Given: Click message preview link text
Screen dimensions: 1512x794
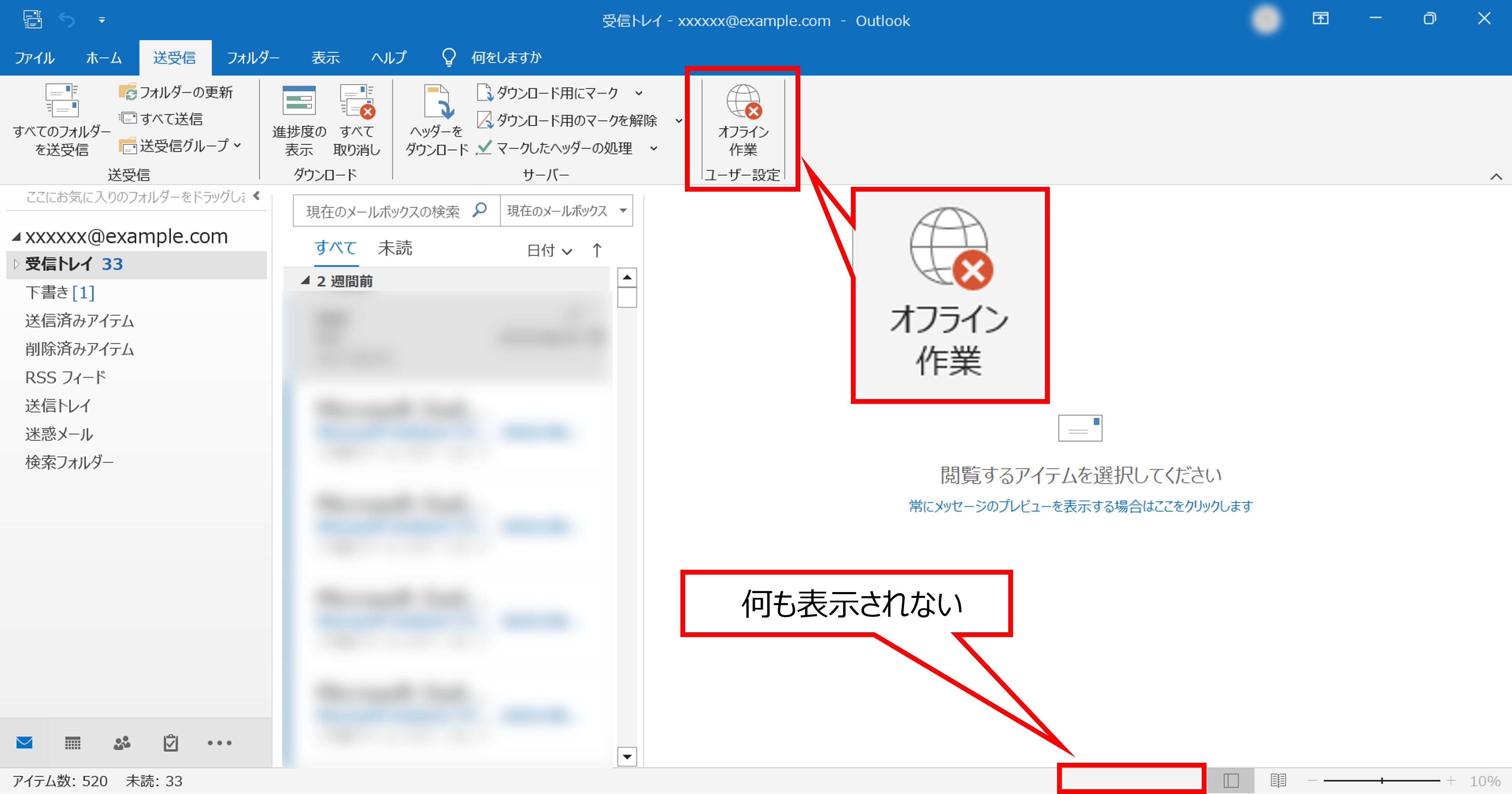Looking at the screenshot, I should [x=1081, y=506].
